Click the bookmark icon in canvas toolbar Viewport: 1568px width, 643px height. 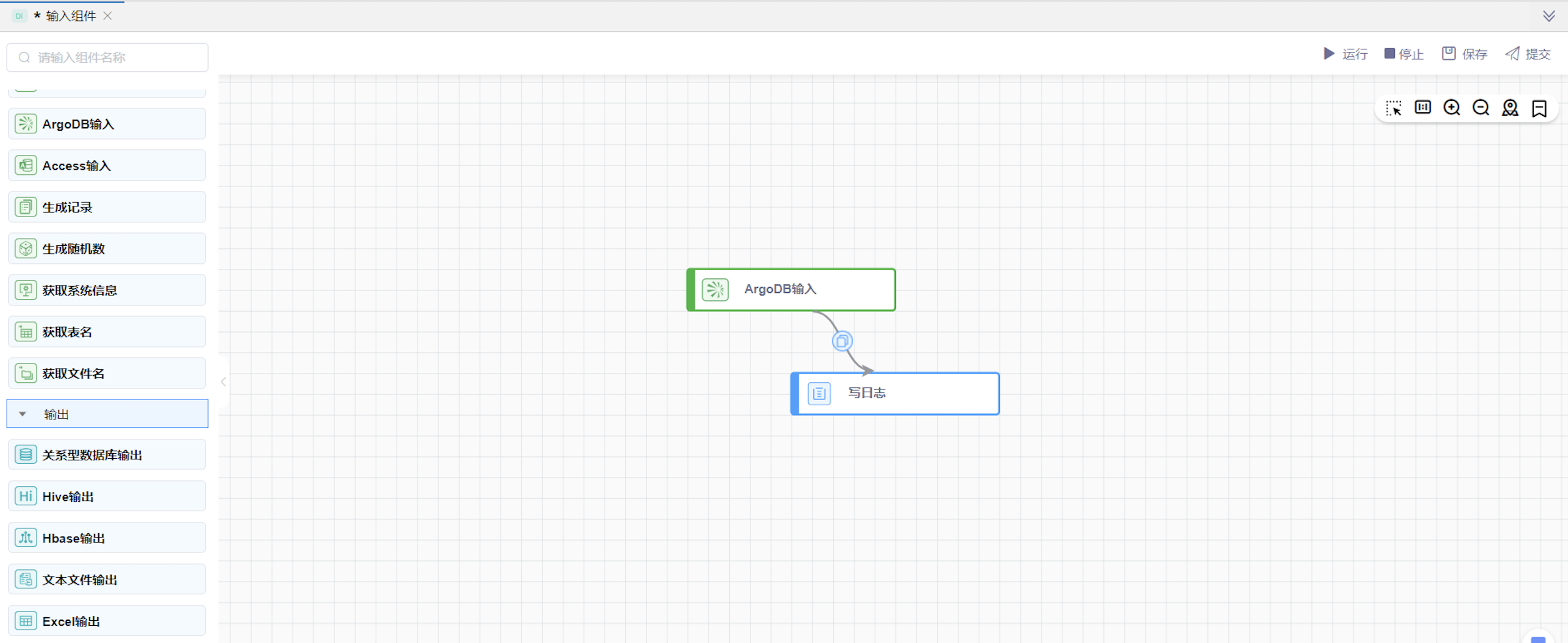(x=1539, y=108)
